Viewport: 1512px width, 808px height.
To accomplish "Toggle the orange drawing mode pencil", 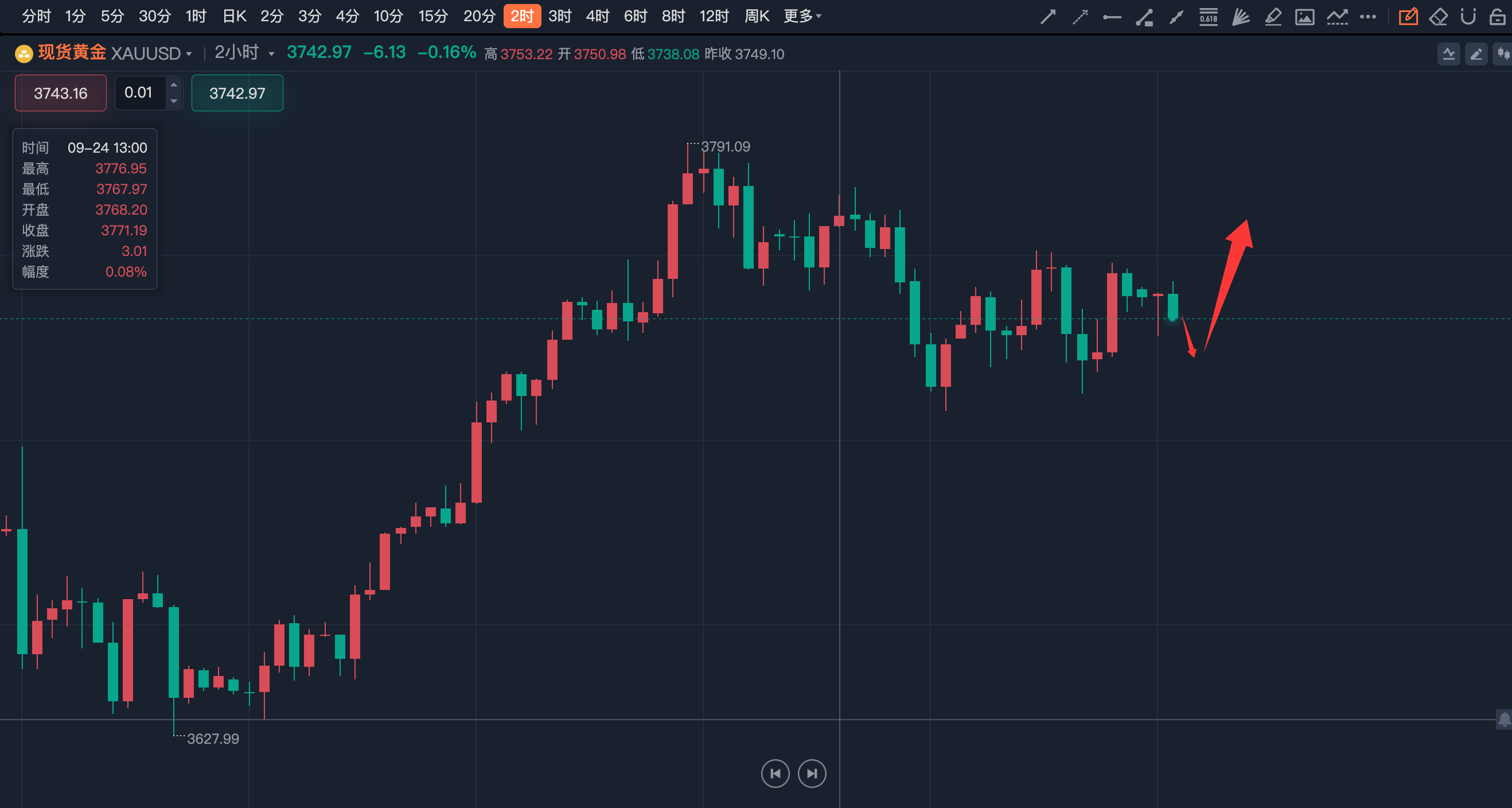I will pos(1408,17).
